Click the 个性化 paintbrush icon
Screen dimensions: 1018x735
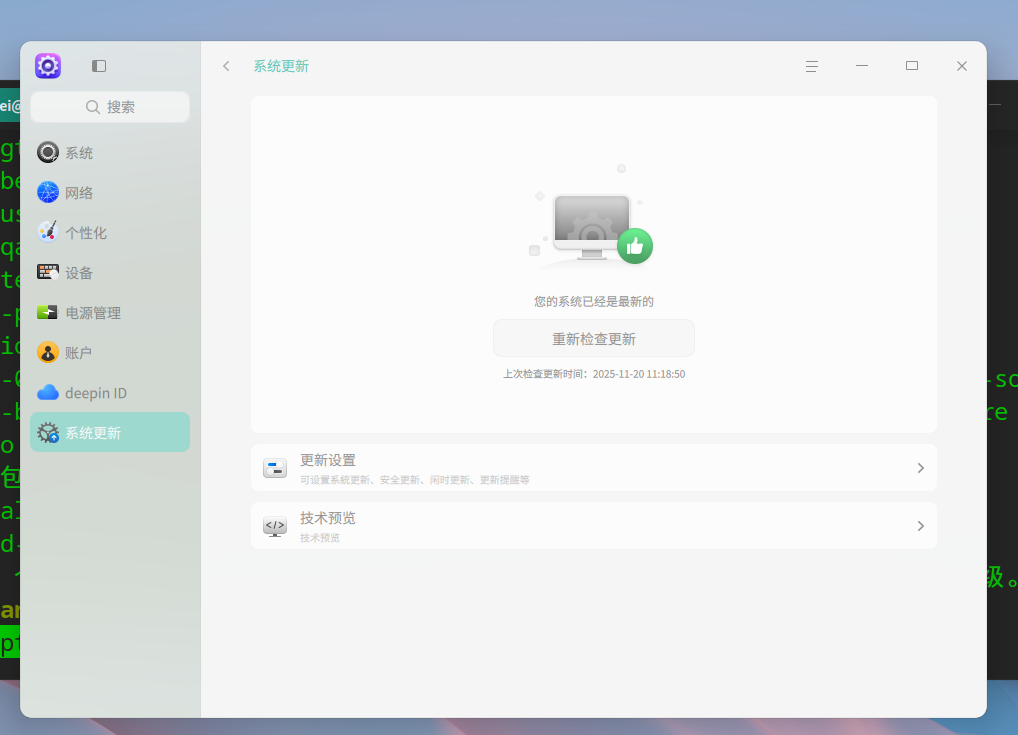click(47, 232)
